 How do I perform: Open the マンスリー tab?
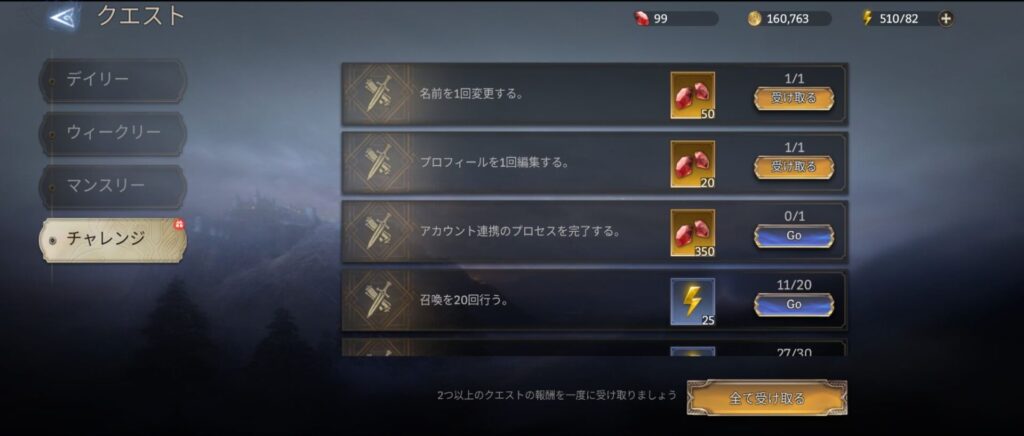pyautogui.click(x=113, y=186)
